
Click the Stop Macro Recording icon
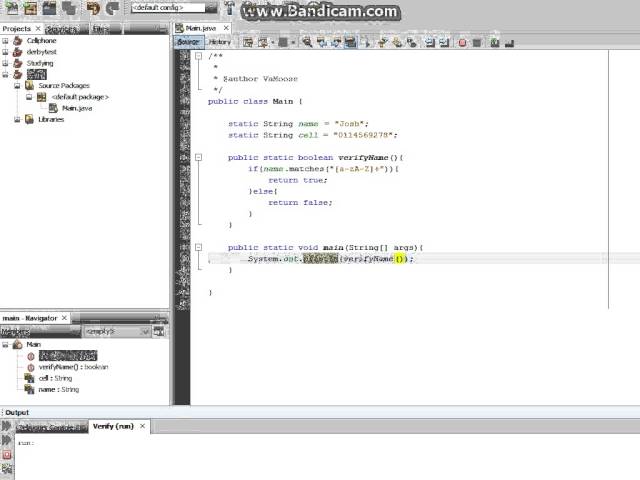[476, 42]
